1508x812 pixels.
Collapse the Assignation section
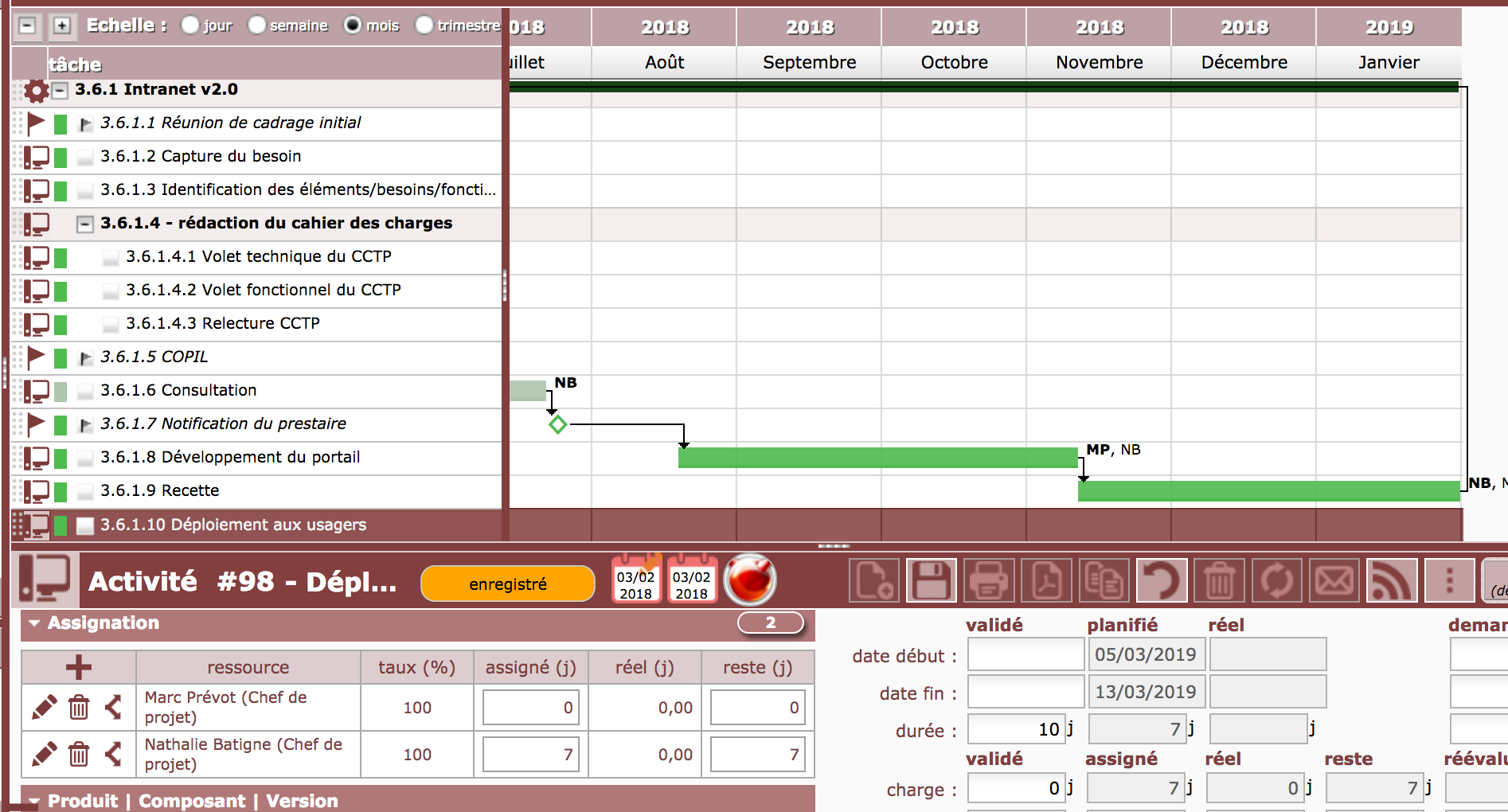click(34, 623)
